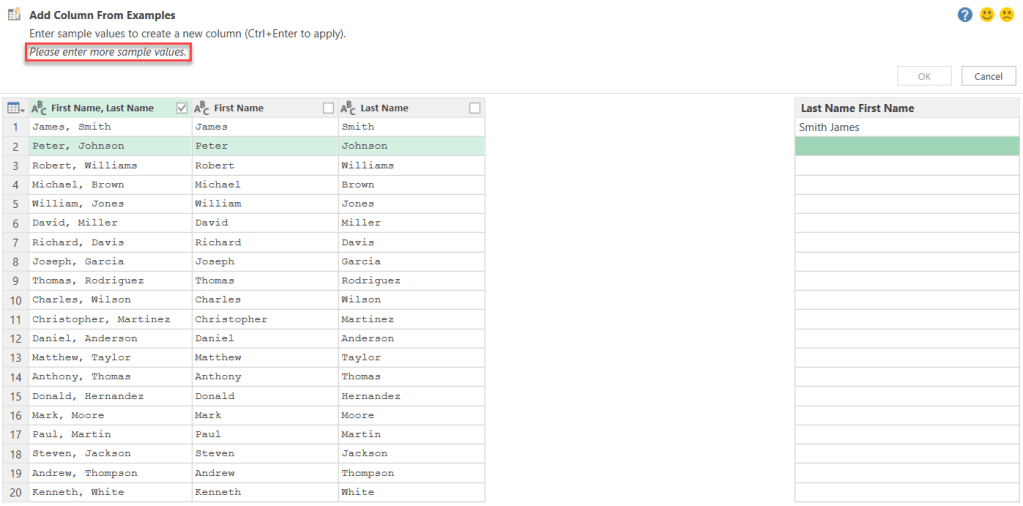Uncheck the First Name, Last Name column checkbox
The height and width of the screenshot is (506, 1023).
181,108
